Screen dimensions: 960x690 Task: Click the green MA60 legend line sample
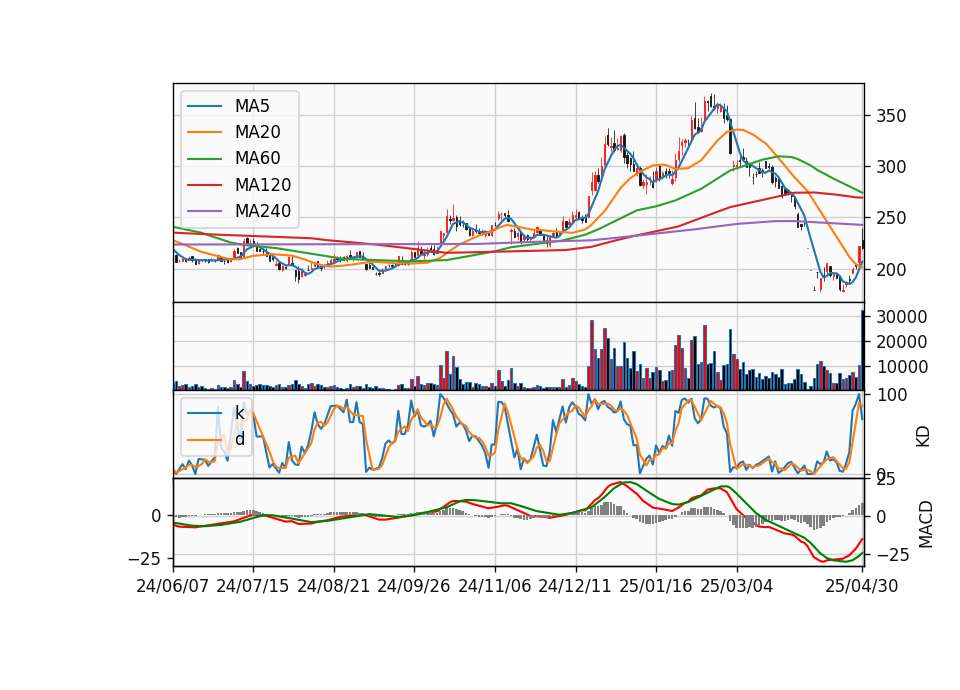pyautogui.click(x=204, y=159)
